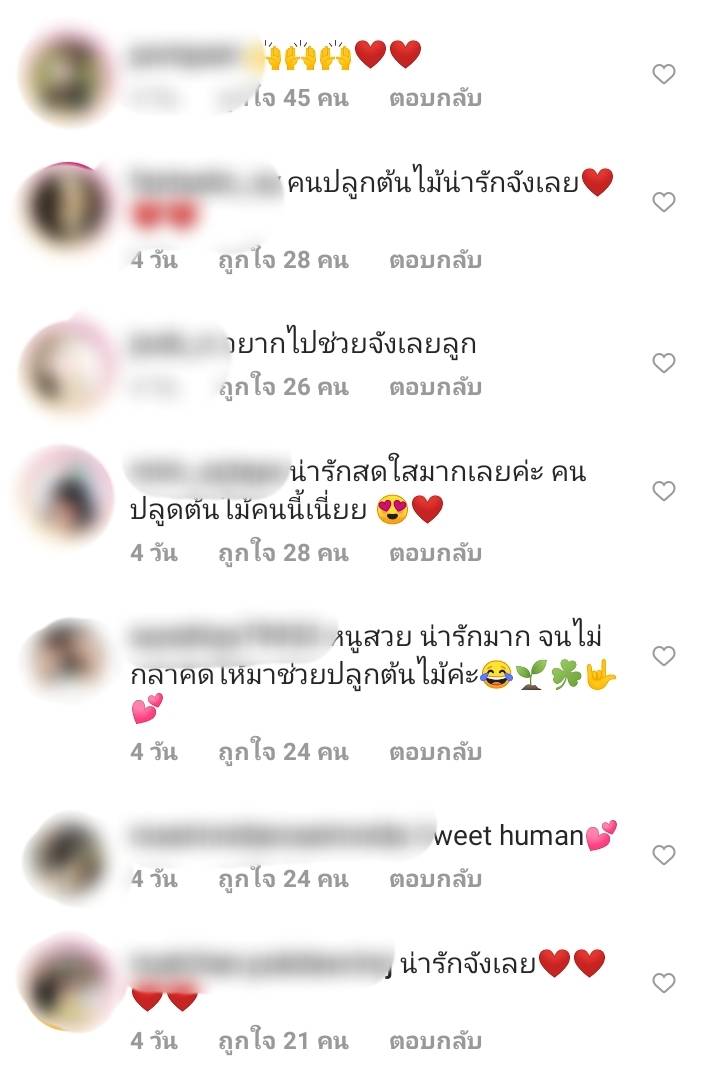Reply to the 'weet human' comment
The image size is (720, 1073).
click(435, 879)
